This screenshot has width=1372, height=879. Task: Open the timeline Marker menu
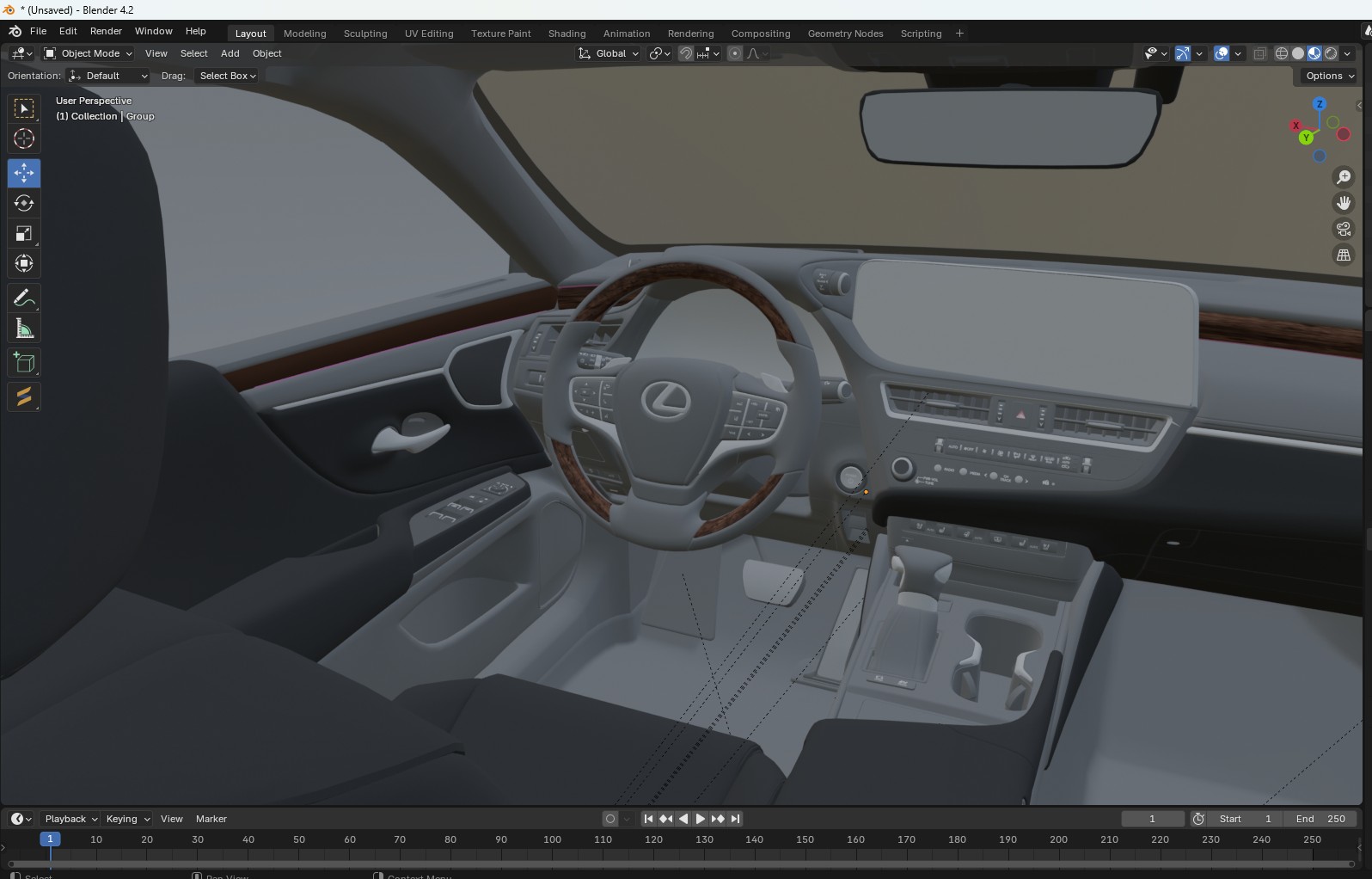211,819
